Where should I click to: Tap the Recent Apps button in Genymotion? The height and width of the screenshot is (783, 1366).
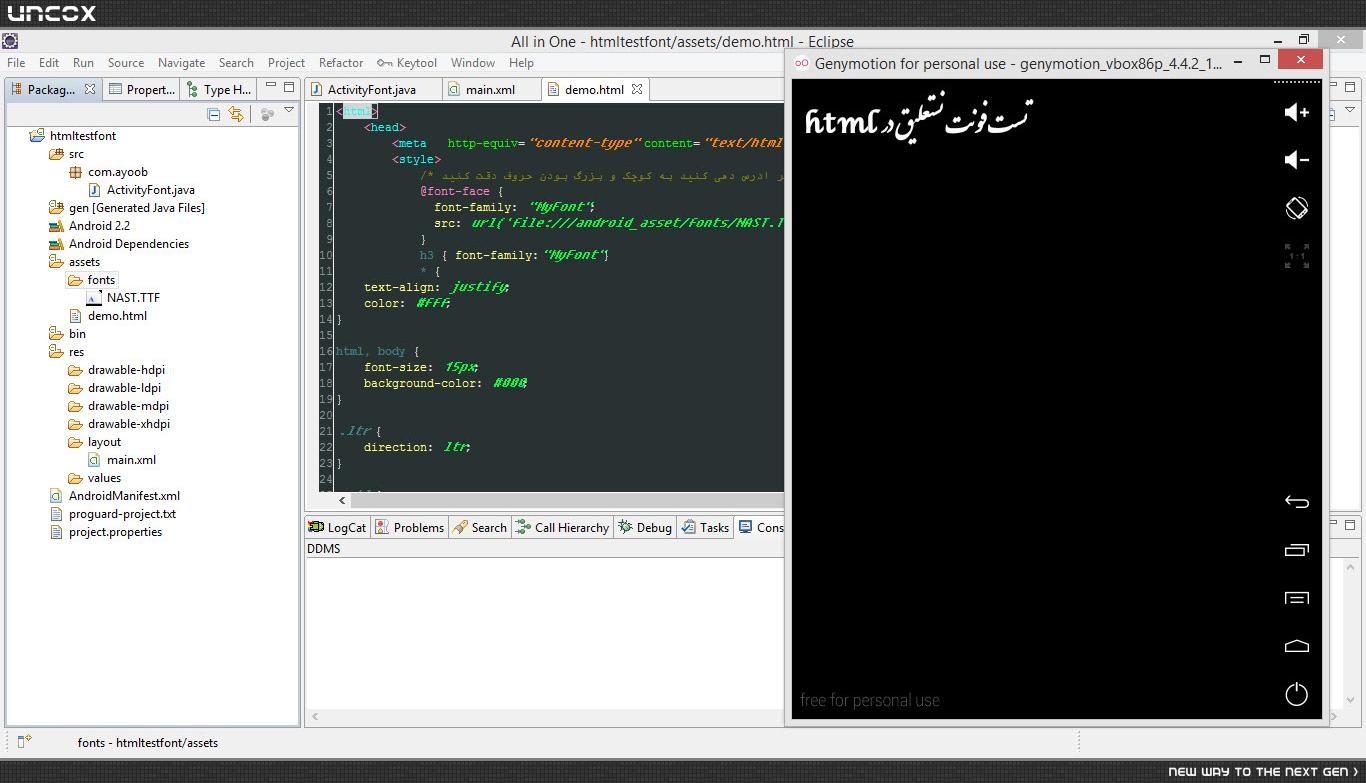pos(1296,550)
